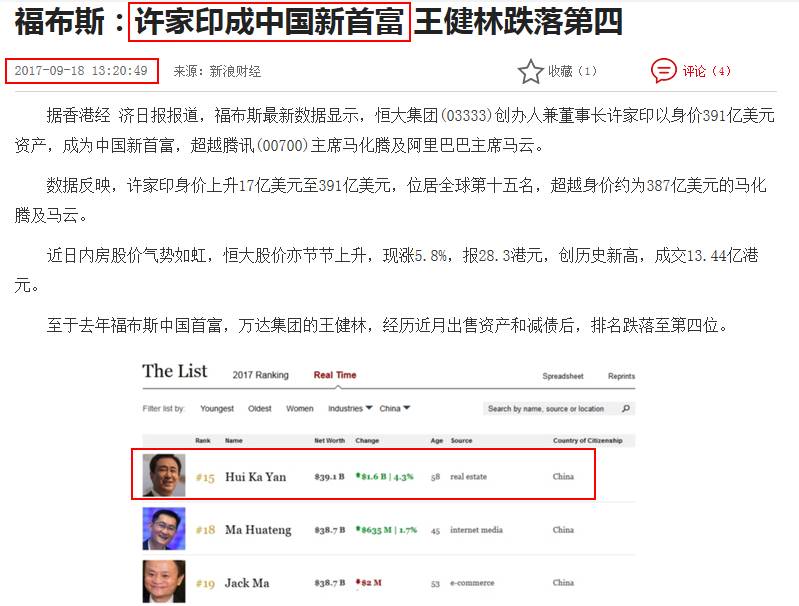
Task: Select the name Hui Ka Yan
Action: [x=255, y=477]
